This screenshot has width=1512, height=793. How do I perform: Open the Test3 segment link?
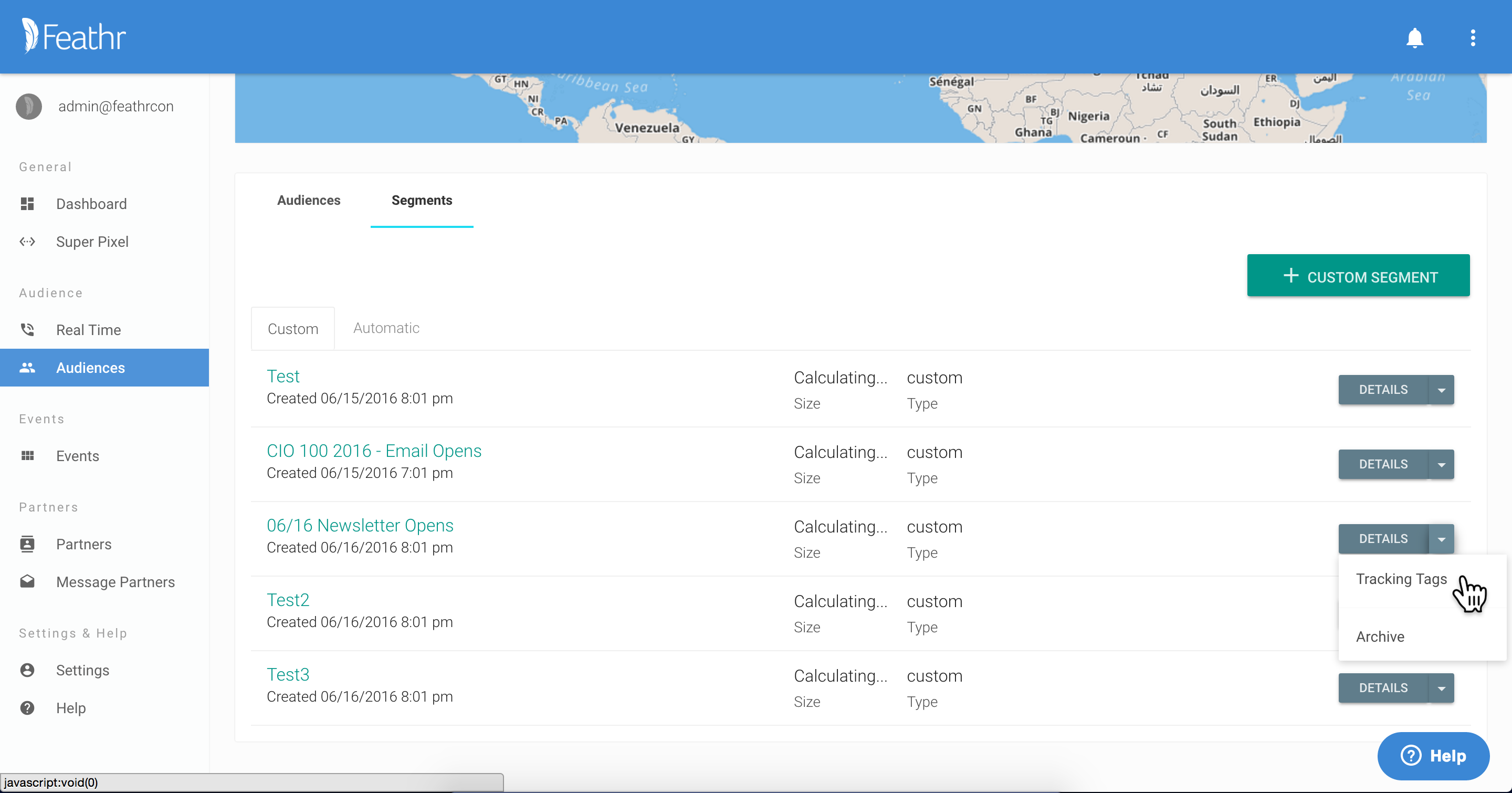click(x=288, y=674)
